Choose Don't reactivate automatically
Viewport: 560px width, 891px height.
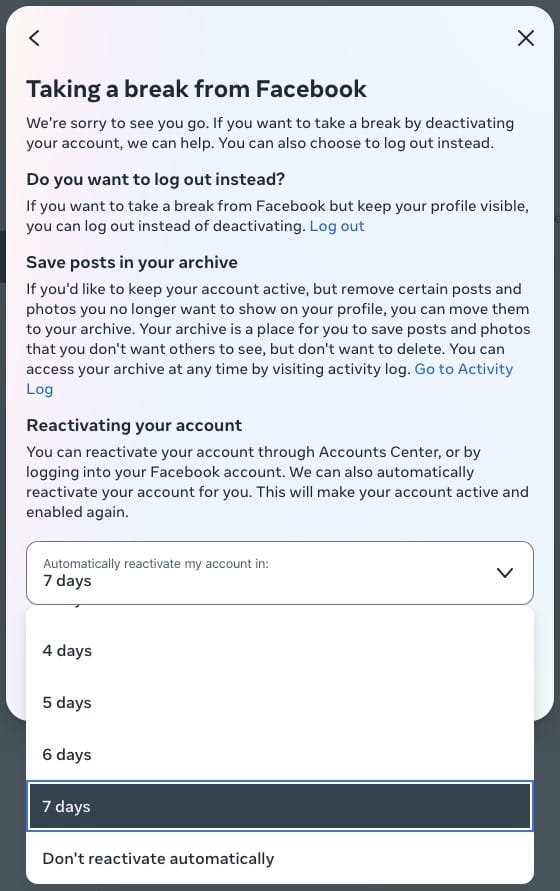[x=280, y=859]
